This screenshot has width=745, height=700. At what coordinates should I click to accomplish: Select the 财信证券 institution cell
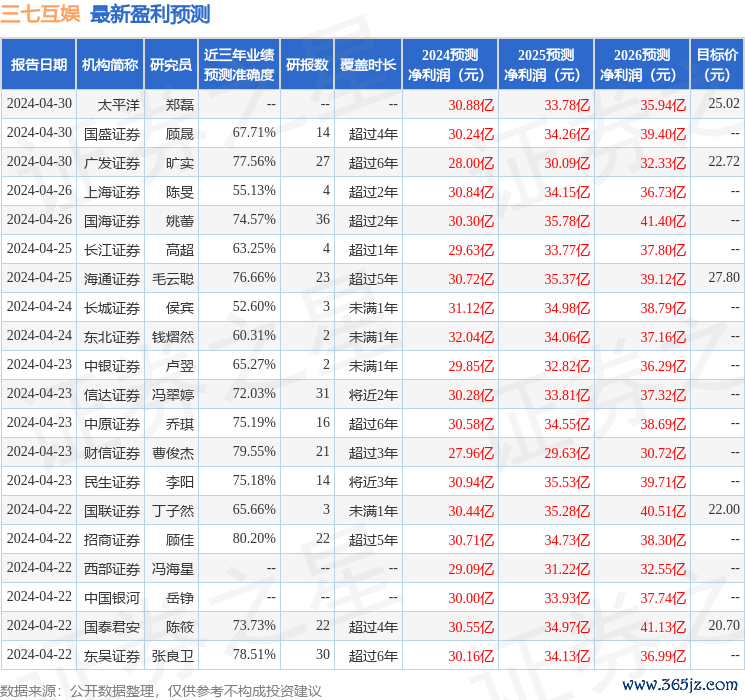[x=112, y=453]
